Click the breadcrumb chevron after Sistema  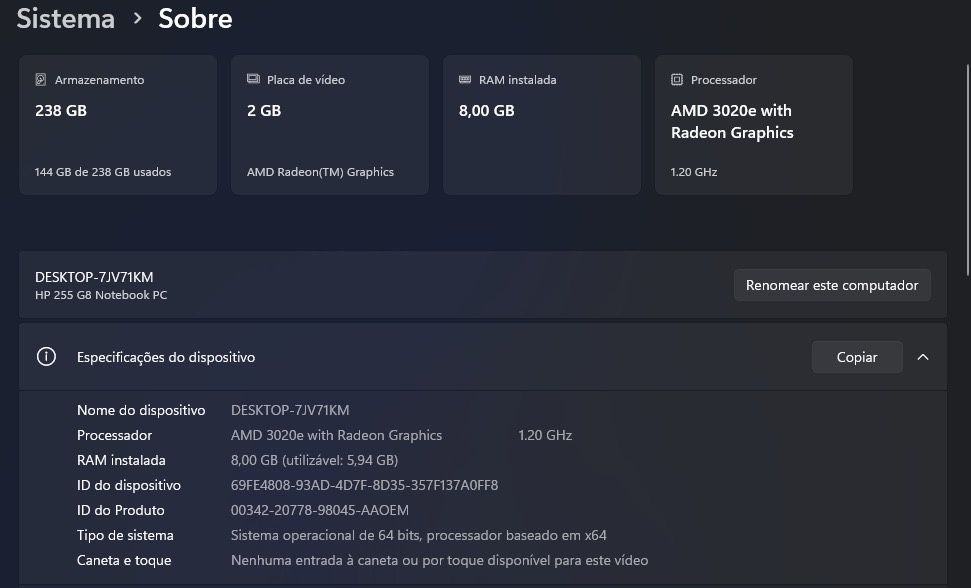coord(137,19)
